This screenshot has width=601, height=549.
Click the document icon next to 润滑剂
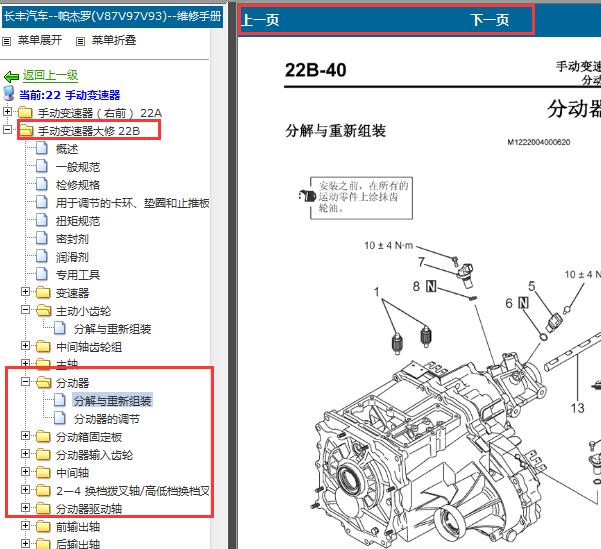(42, 256)
